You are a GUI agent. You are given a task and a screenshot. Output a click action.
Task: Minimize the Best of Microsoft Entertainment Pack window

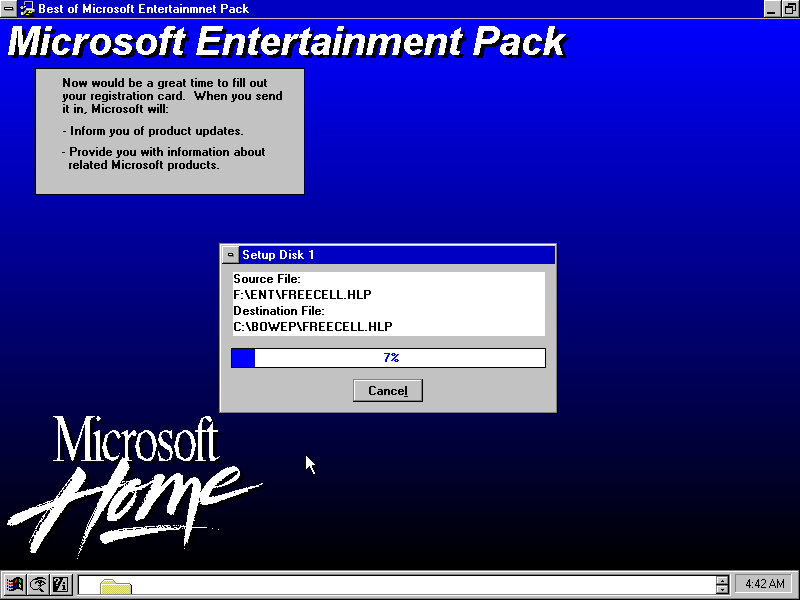[x=773, y=9]
